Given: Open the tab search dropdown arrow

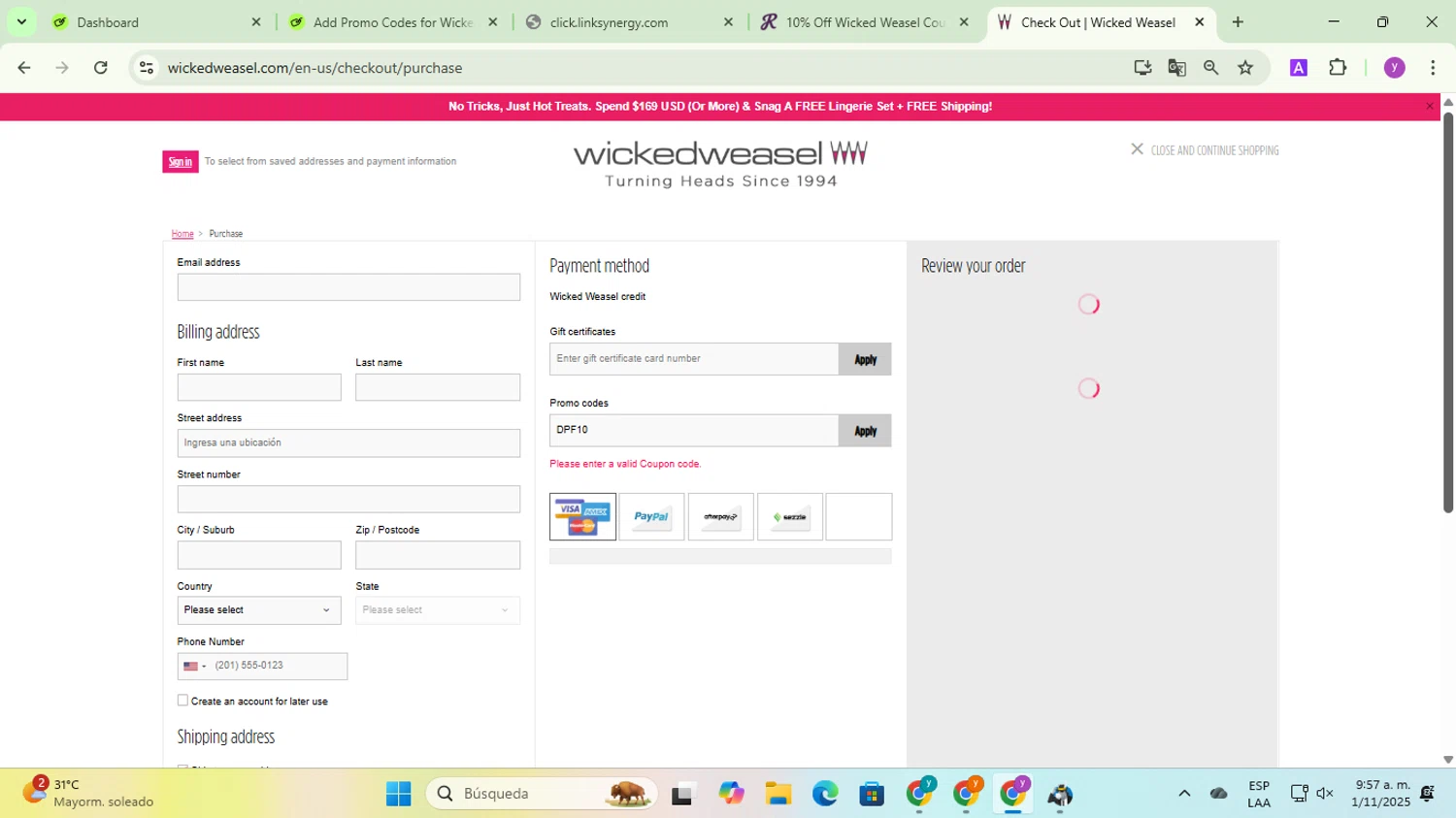Looking at the screenshot, I should (x=21, y=22).
